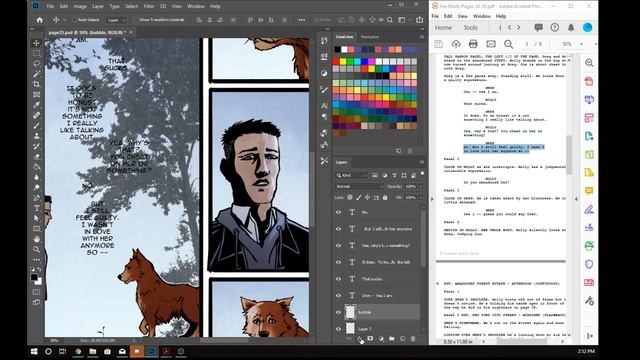This screenshot has height=360, width=640.
Task: Select the Crop tool
Action: click(37, 84)
